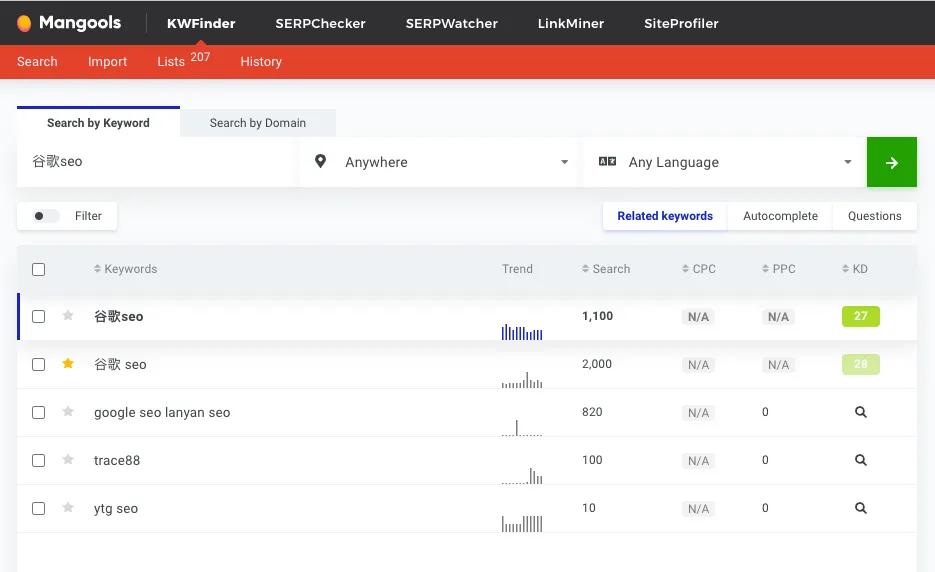Click the Trend column header
The image size is (935, 572).
[x=517, y=269]
